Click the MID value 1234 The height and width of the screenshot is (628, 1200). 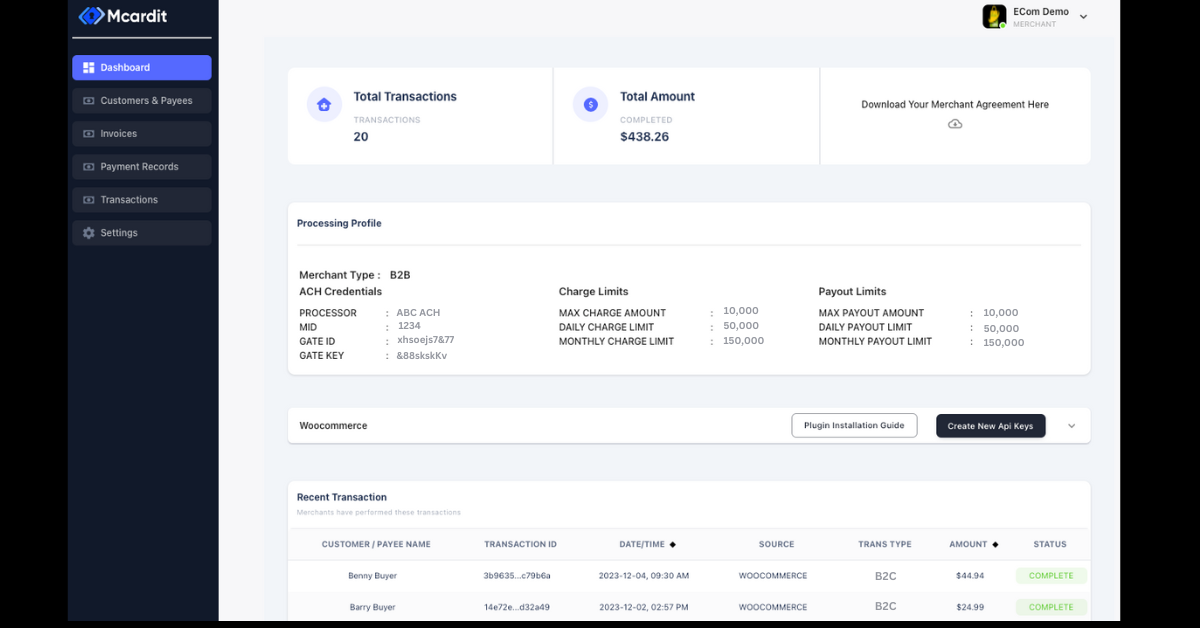pyautogui.click(x=409, y=326)
